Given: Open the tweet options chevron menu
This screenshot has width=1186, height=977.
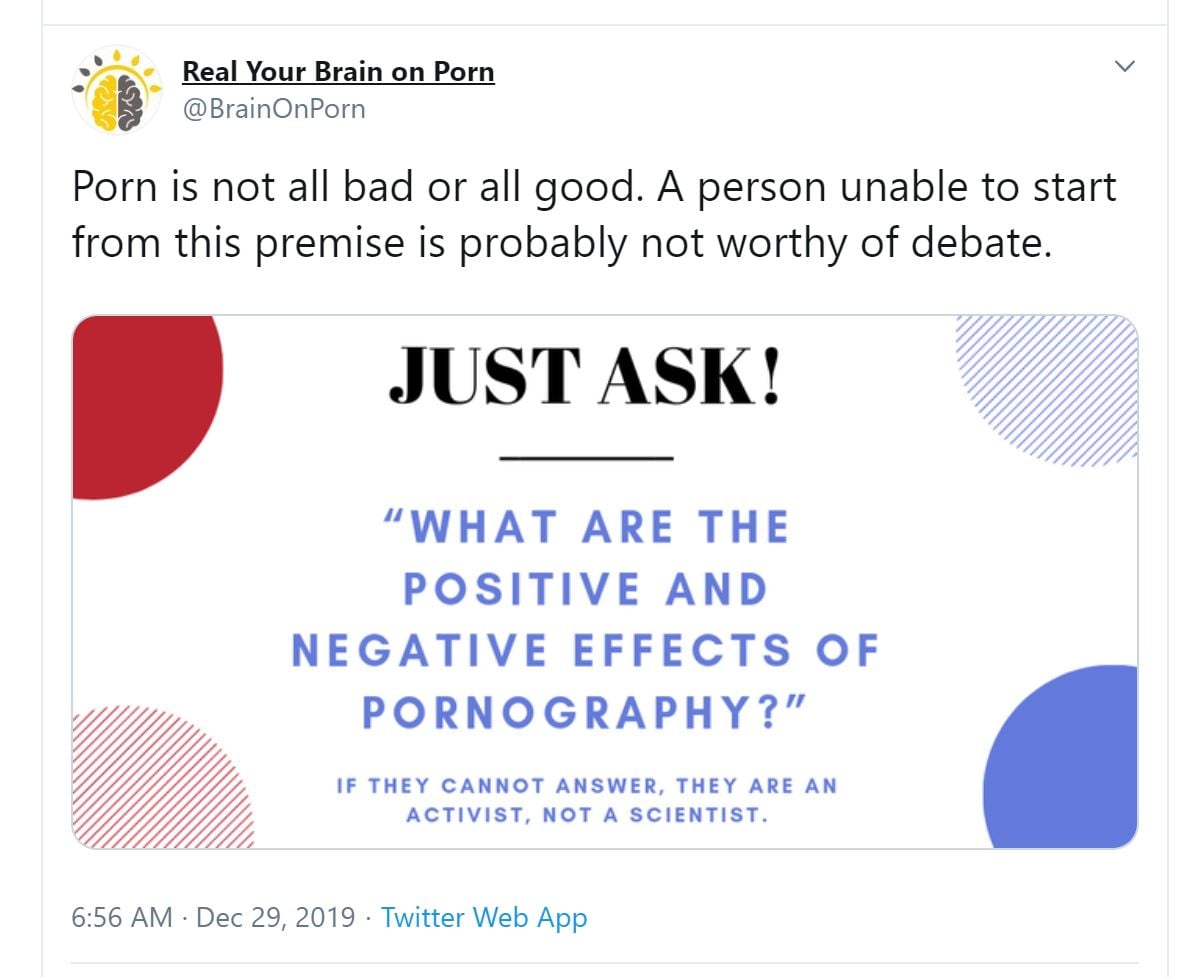Looking at the screenshot, I should tap(1125, 67).
